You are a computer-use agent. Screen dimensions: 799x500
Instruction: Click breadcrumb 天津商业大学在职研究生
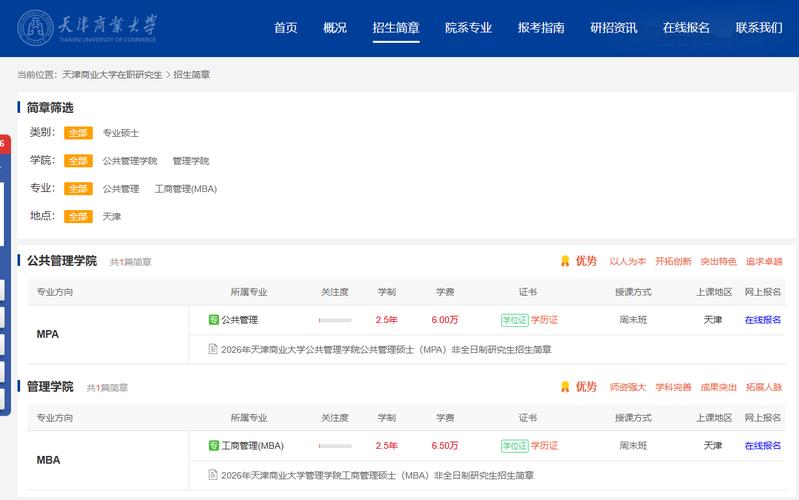[x=112, y=75]
